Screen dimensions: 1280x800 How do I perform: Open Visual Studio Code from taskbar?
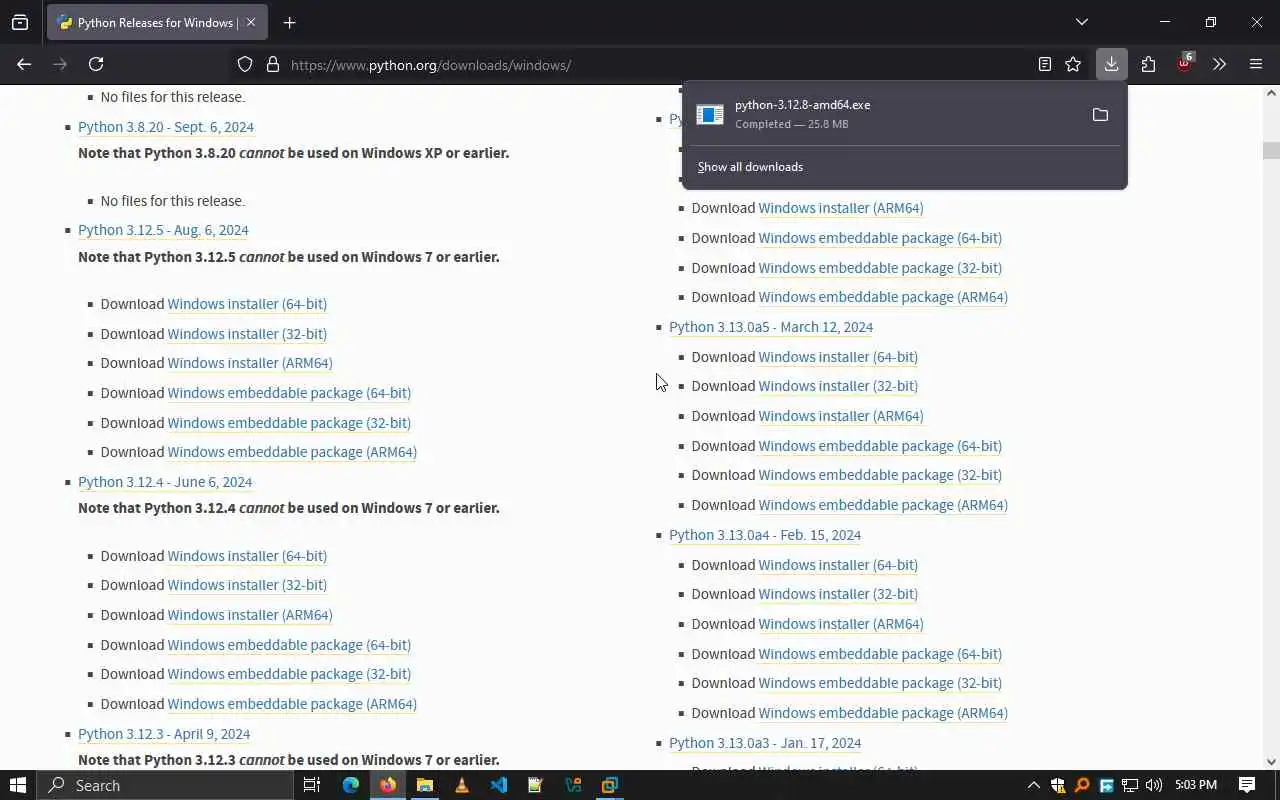point(499,785)
